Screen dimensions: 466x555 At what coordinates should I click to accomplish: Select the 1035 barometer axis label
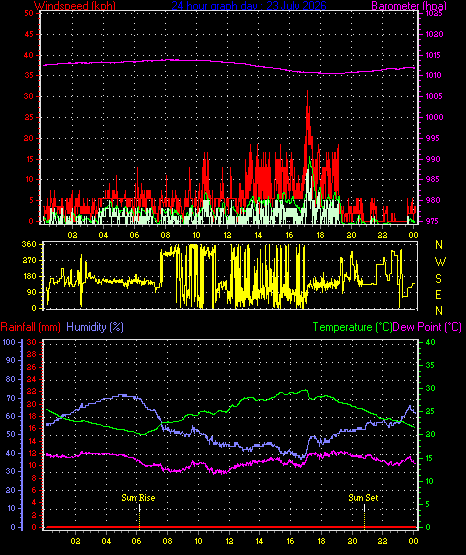(x=434, y=13)
